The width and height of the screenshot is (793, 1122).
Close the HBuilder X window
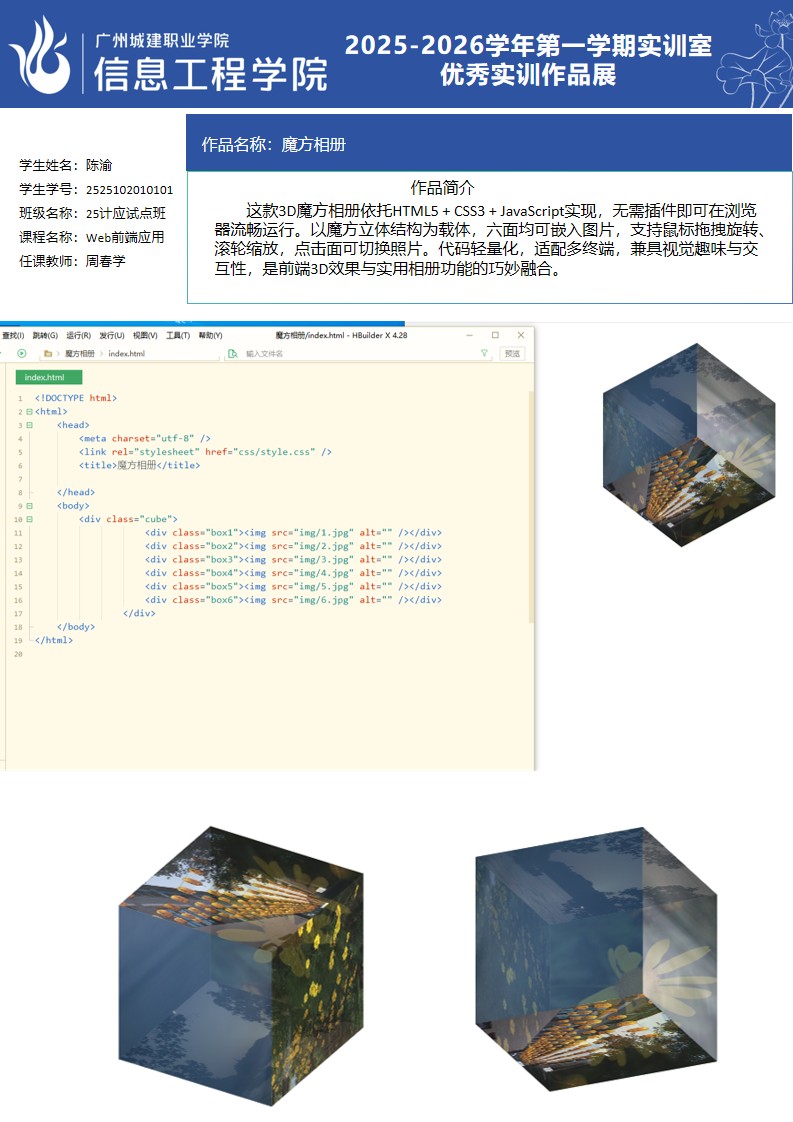(521, 335)
